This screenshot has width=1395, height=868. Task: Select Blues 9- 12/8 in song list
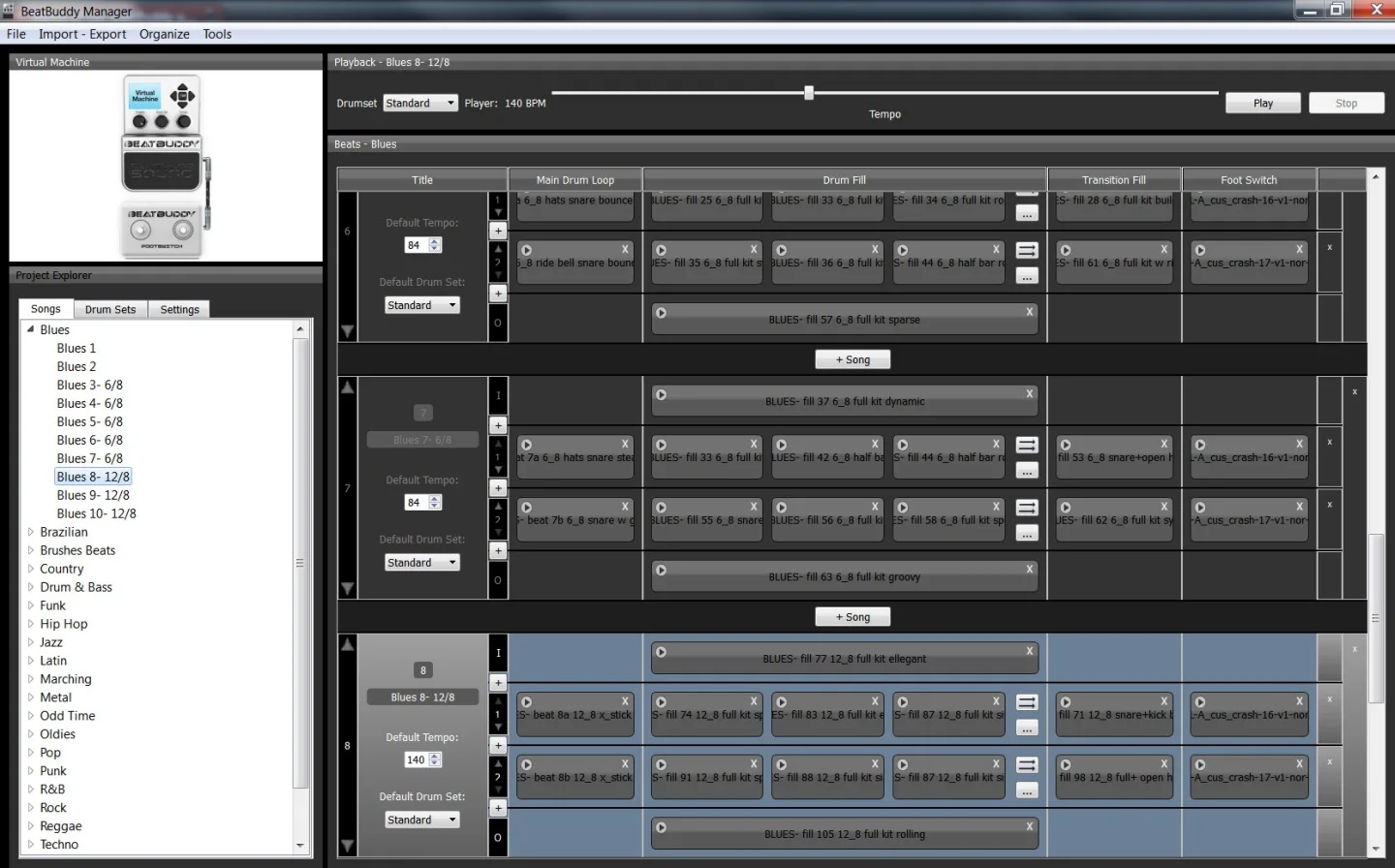[x=93, y=495]
